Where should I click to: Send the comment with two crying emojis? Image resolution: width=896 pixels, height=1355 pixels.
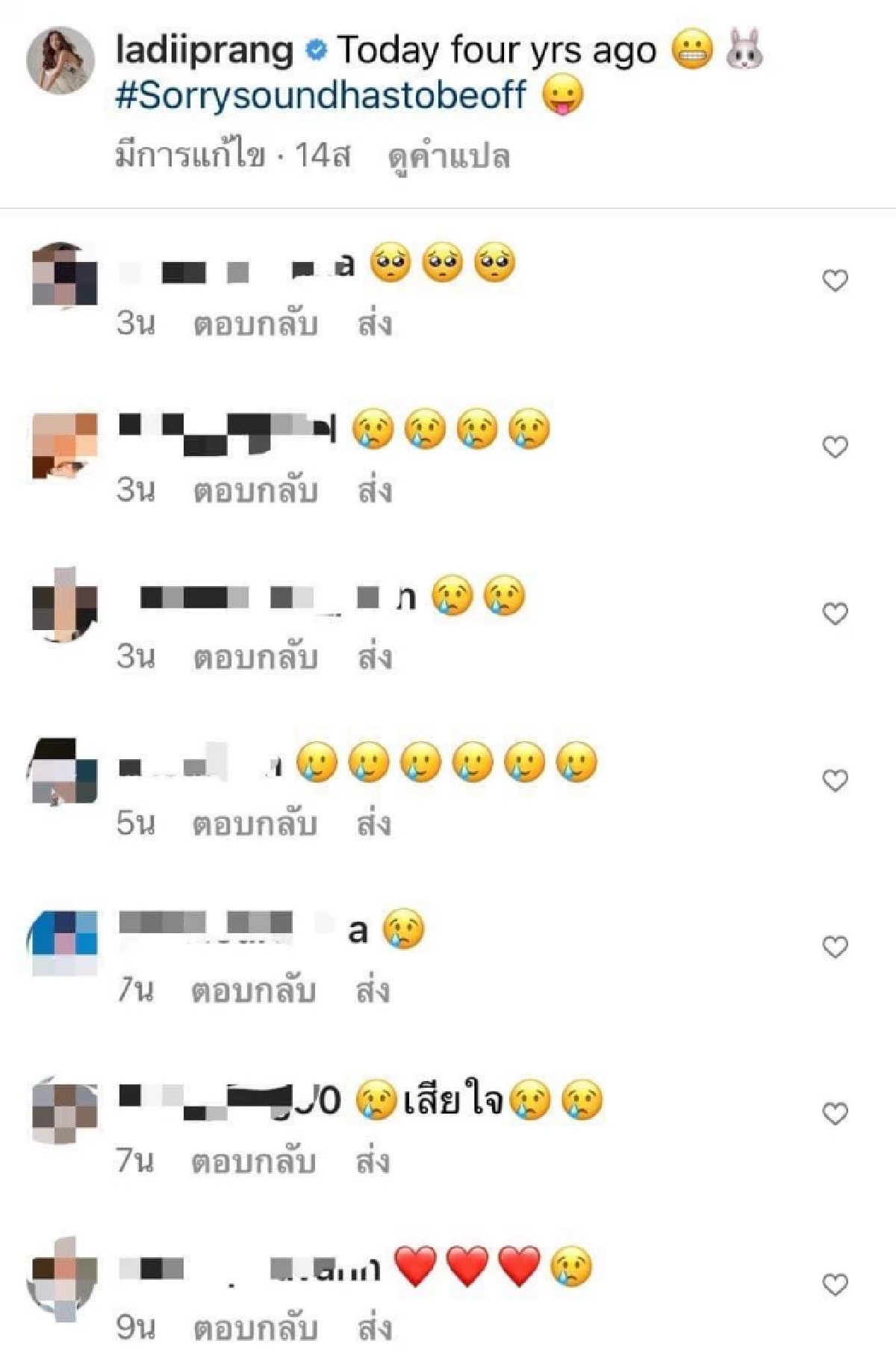(375, 658)
